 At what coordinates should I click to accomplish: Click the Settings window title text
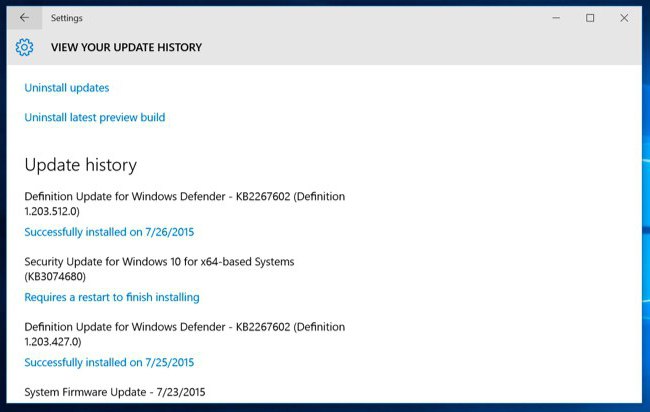pos(67,18)
